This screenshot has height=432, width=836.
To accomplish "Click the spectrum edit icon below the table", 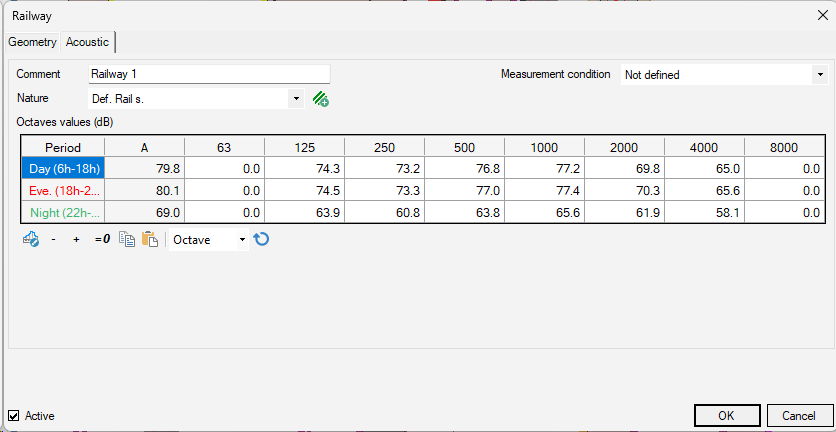I will click(30, 239).
